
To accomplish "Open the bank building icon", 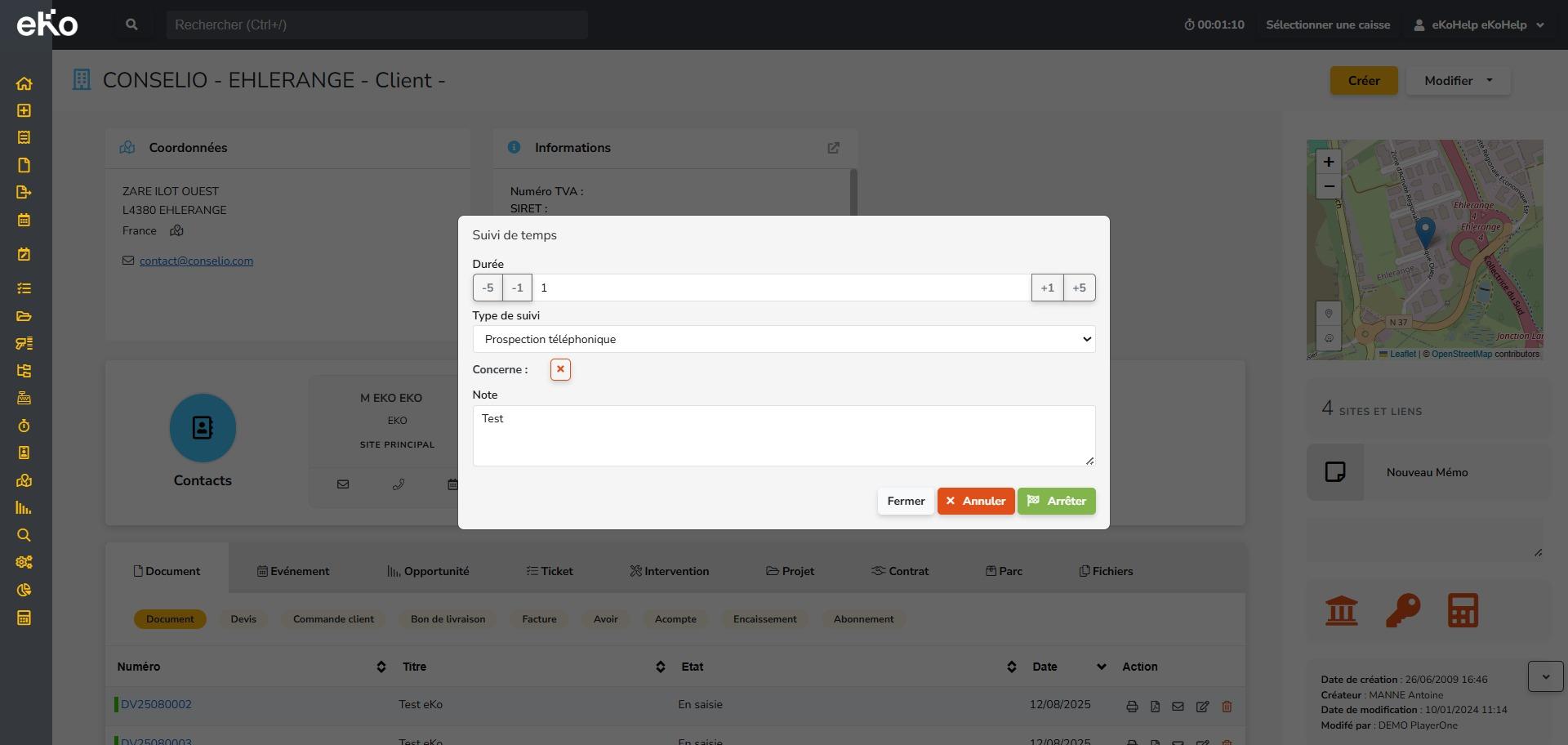I will [x=1342, y=610].
